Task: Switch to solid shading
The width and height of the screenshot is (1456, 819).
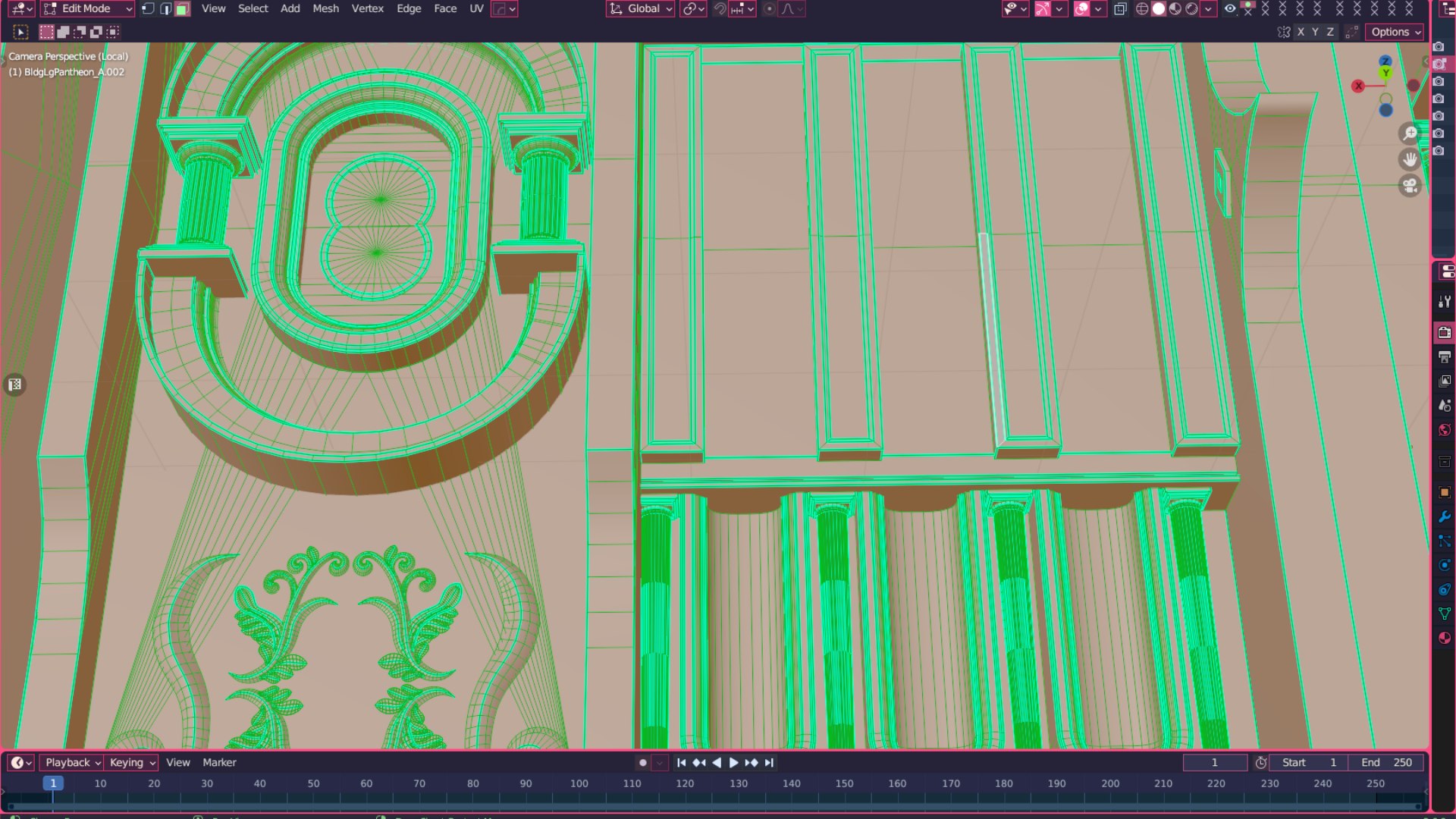Action: [1159, 9]
